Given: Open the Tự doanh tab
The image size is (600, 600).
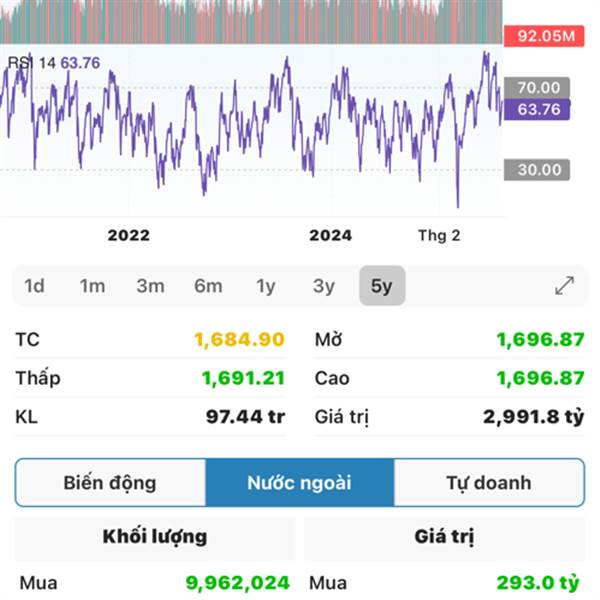Looking at the screenshot, I should tap(488, 483).
